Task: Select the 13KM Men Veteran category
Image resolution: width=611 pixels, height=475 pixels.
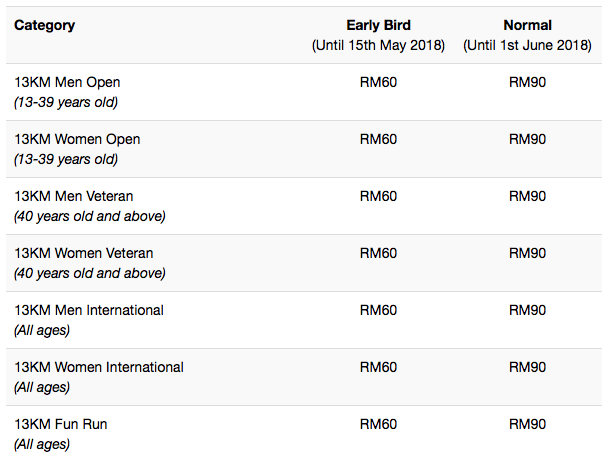Action: pos(74,196)
